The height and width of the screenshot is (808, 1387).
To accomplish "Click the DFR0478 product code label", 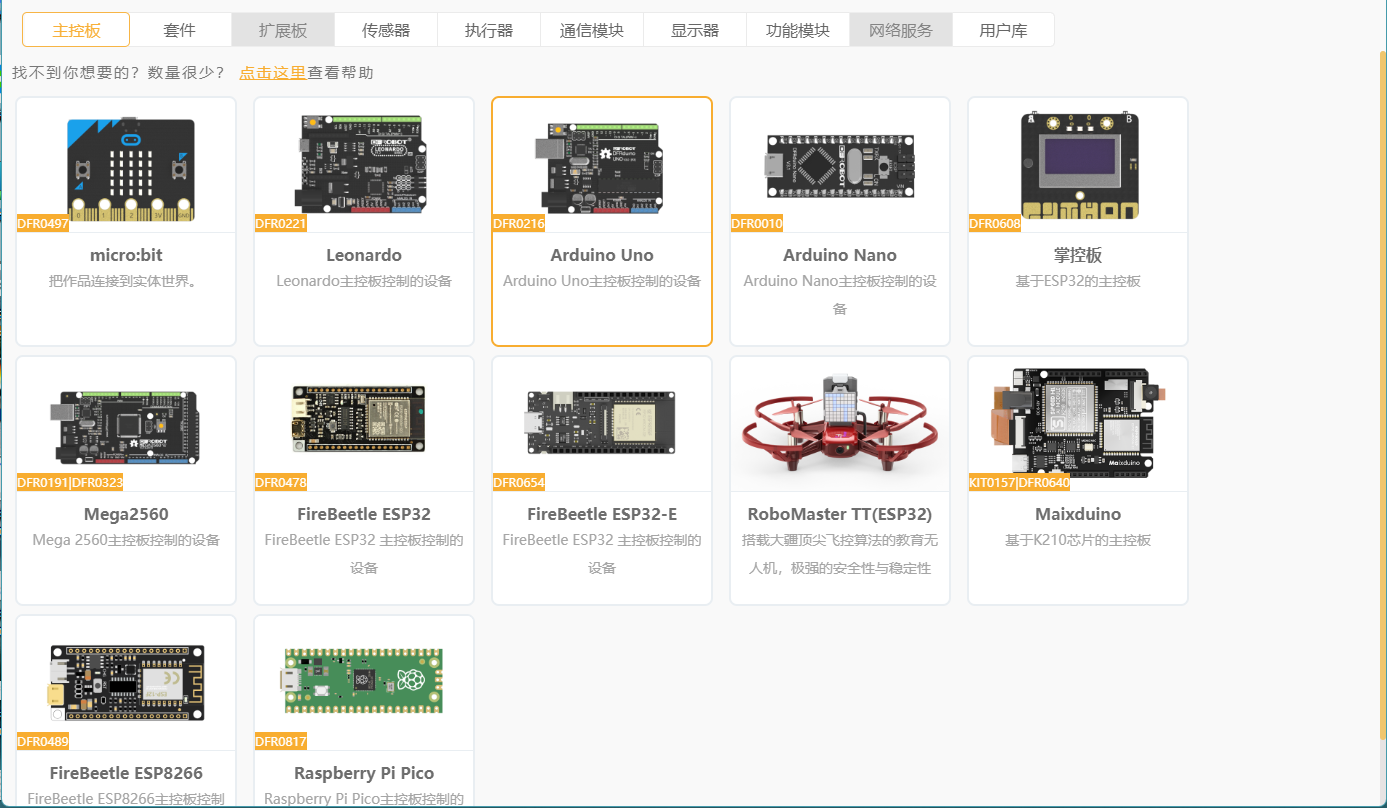I will coord(281,483).
